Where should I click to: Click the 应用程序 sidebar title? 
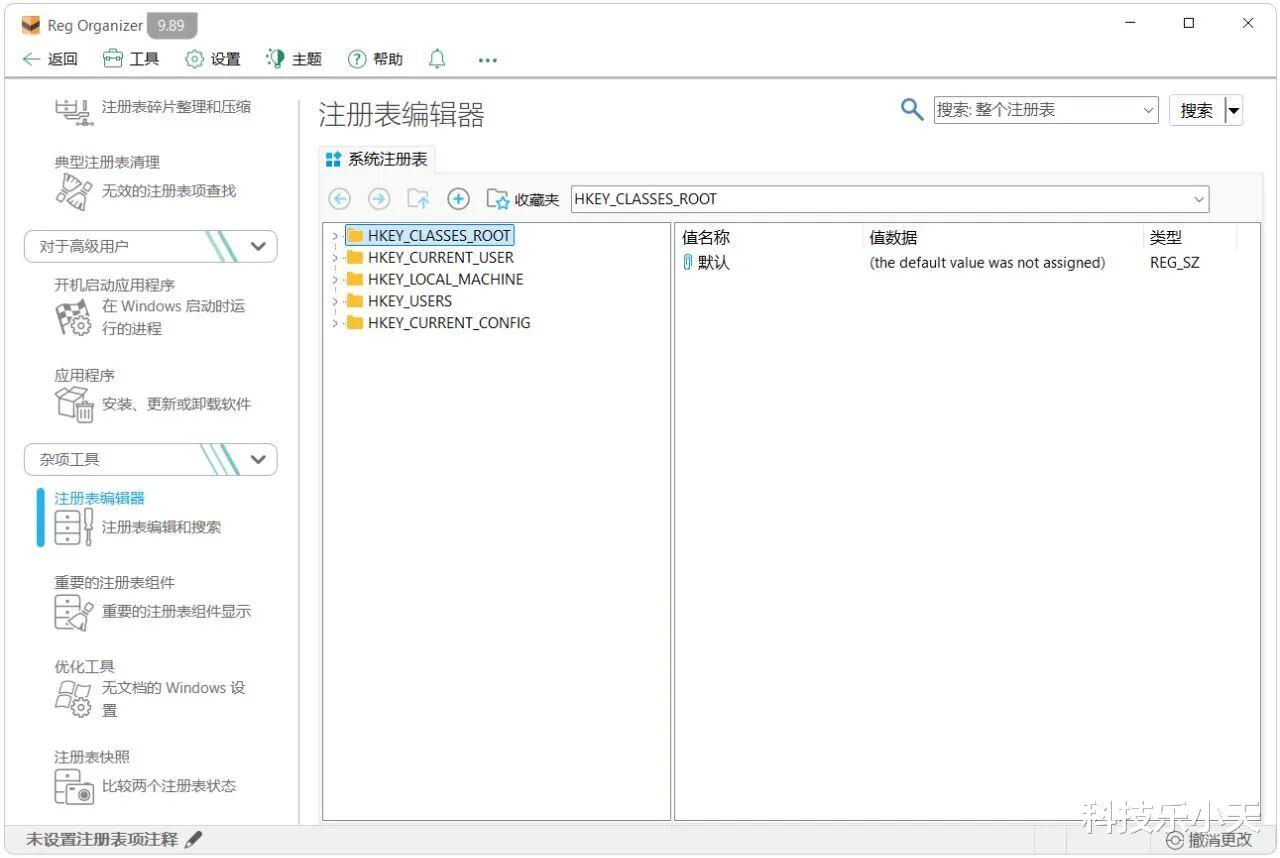click(x=84, y=375)
